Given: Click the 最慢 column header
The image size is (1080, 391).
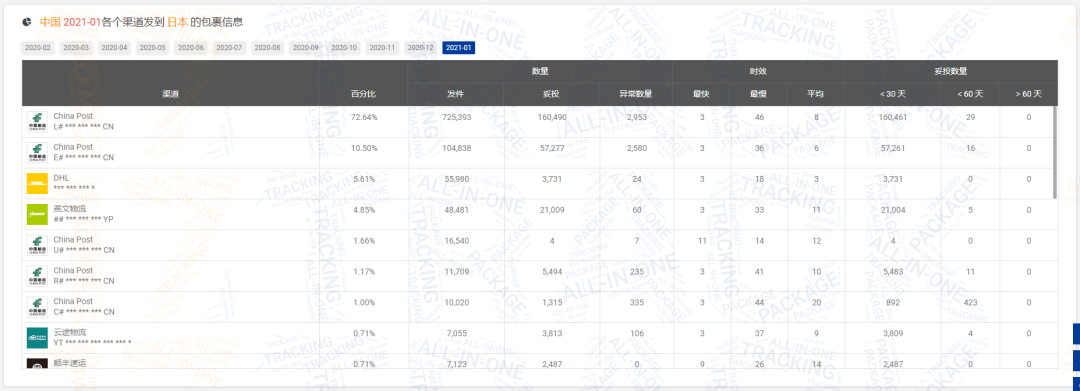Looking at the screenshot, I should pyautogui.click(x=758, y=94).
